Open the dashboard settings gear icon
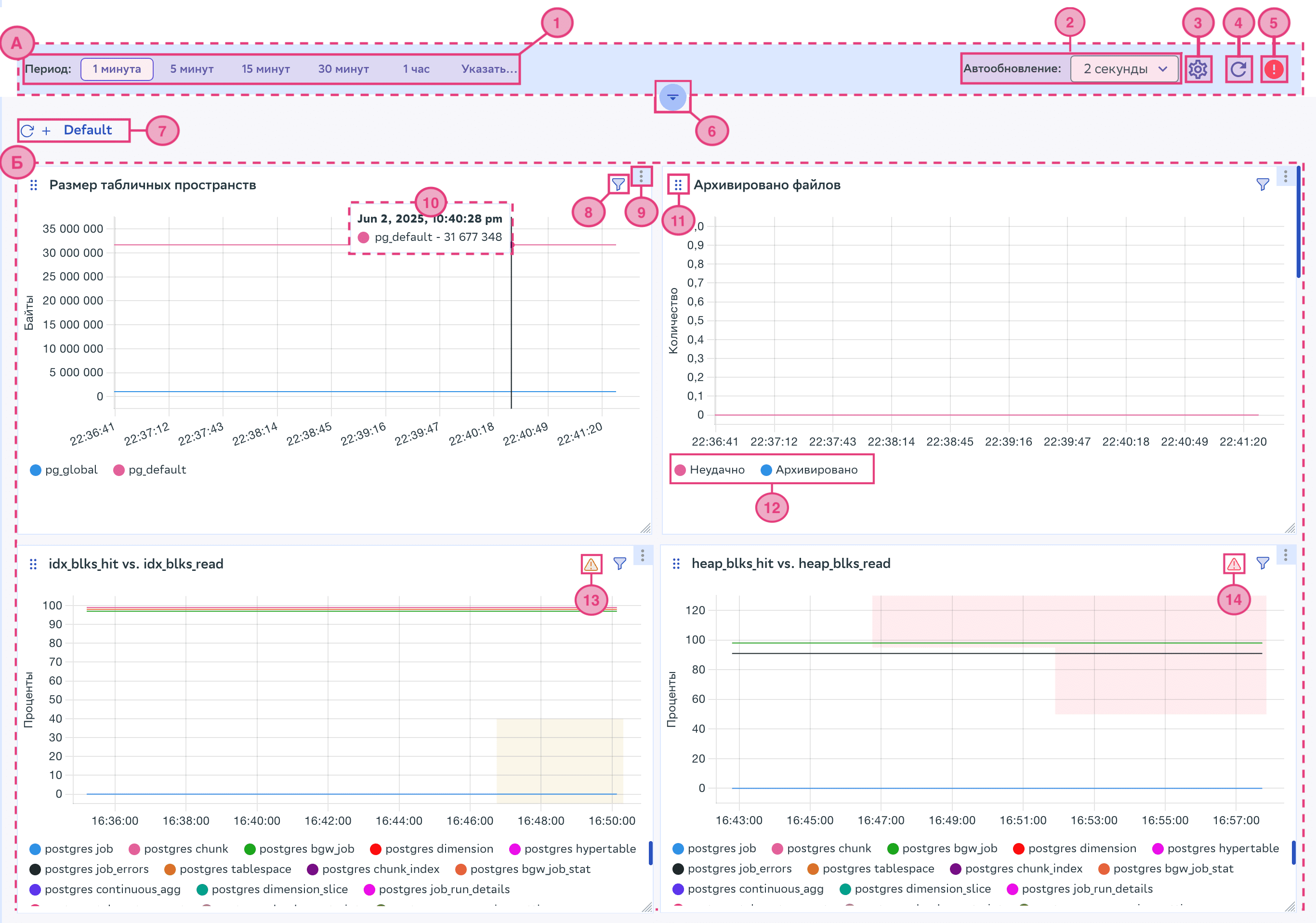Image resolution: width=1316 pixels, height=923 pixels. [x=1198, y=69]
